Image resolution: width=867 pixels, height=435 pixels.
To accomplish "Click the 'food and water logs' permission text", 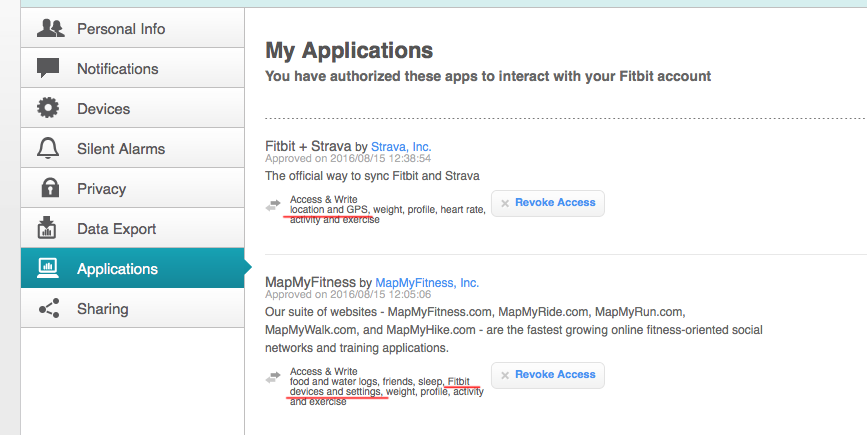I will 333,382.
